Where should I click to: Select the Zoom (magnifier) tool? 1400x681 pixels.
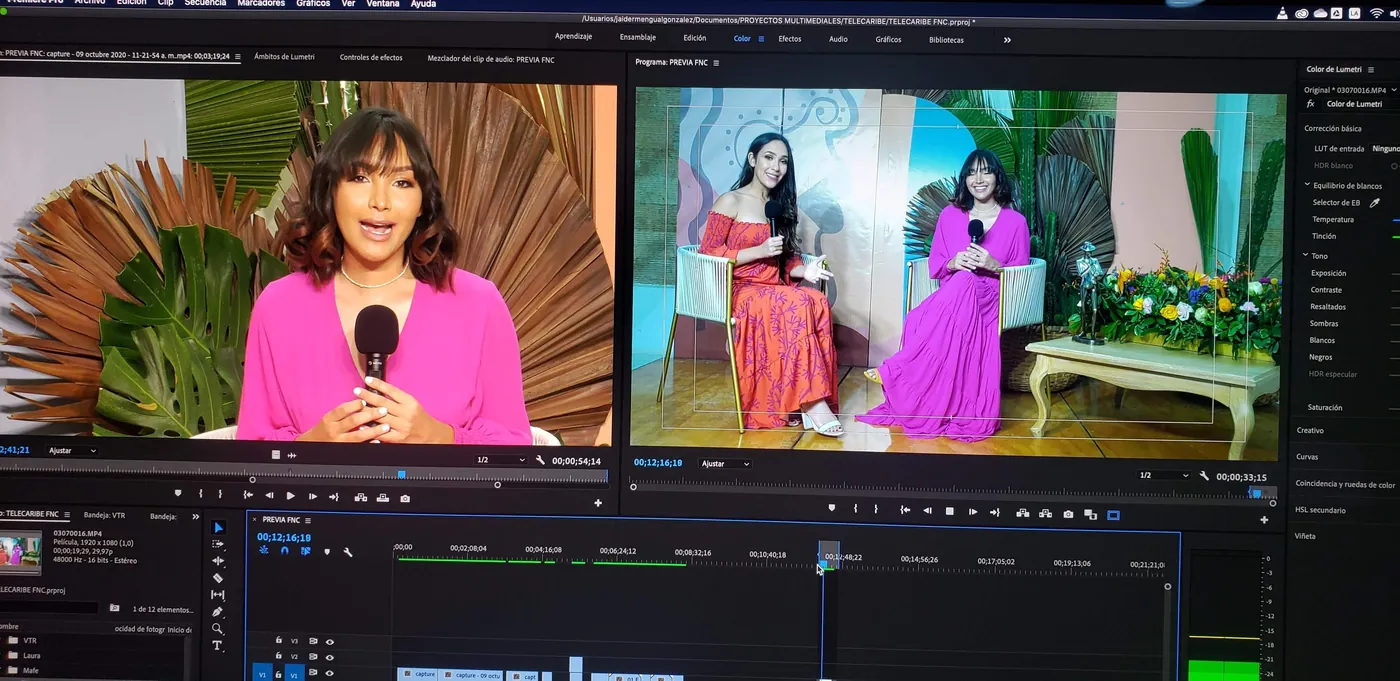(218, 629)
